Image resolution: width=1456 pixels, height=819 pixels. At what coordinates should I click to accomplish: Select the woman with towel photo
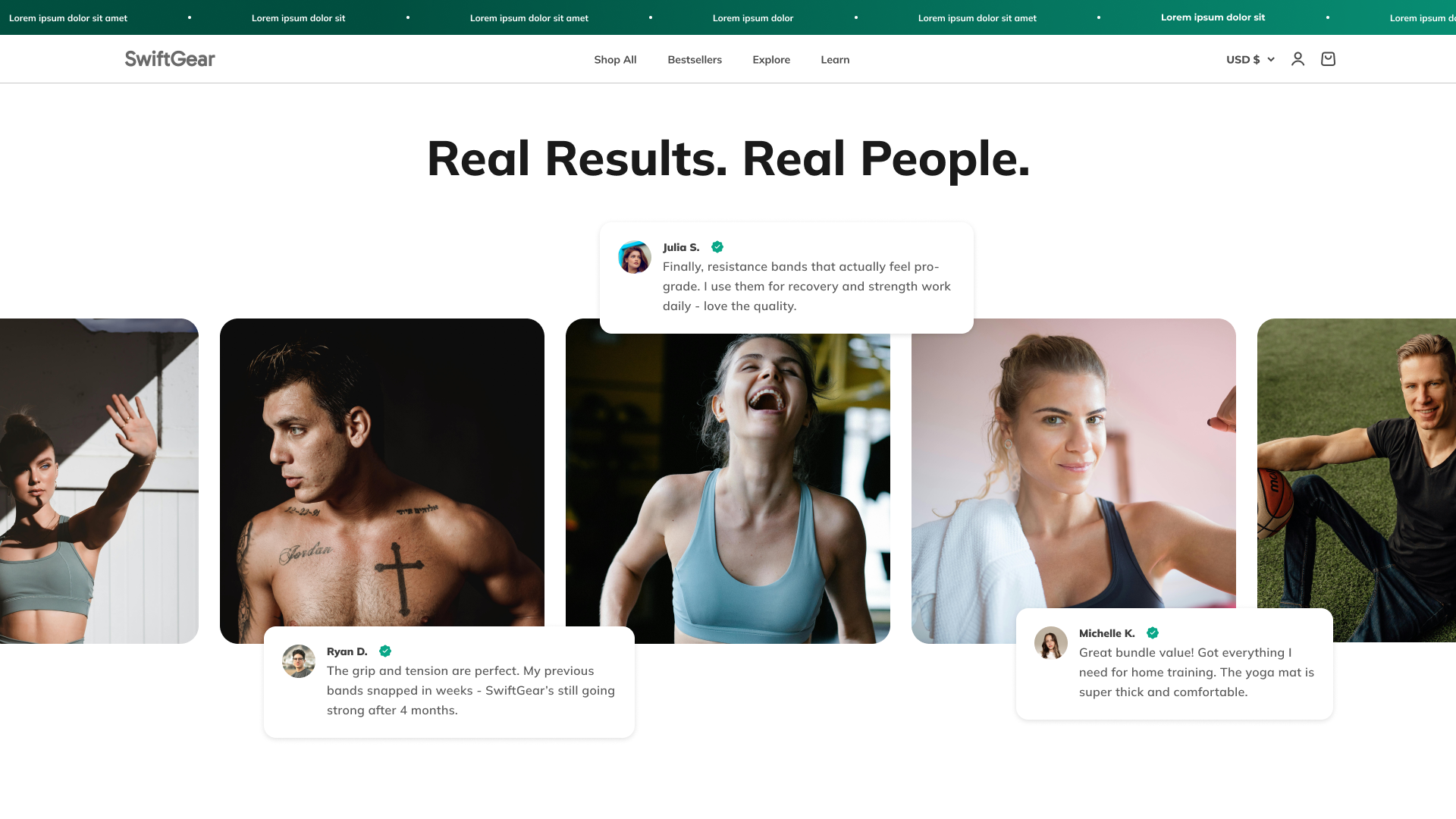pos(1074,463)
